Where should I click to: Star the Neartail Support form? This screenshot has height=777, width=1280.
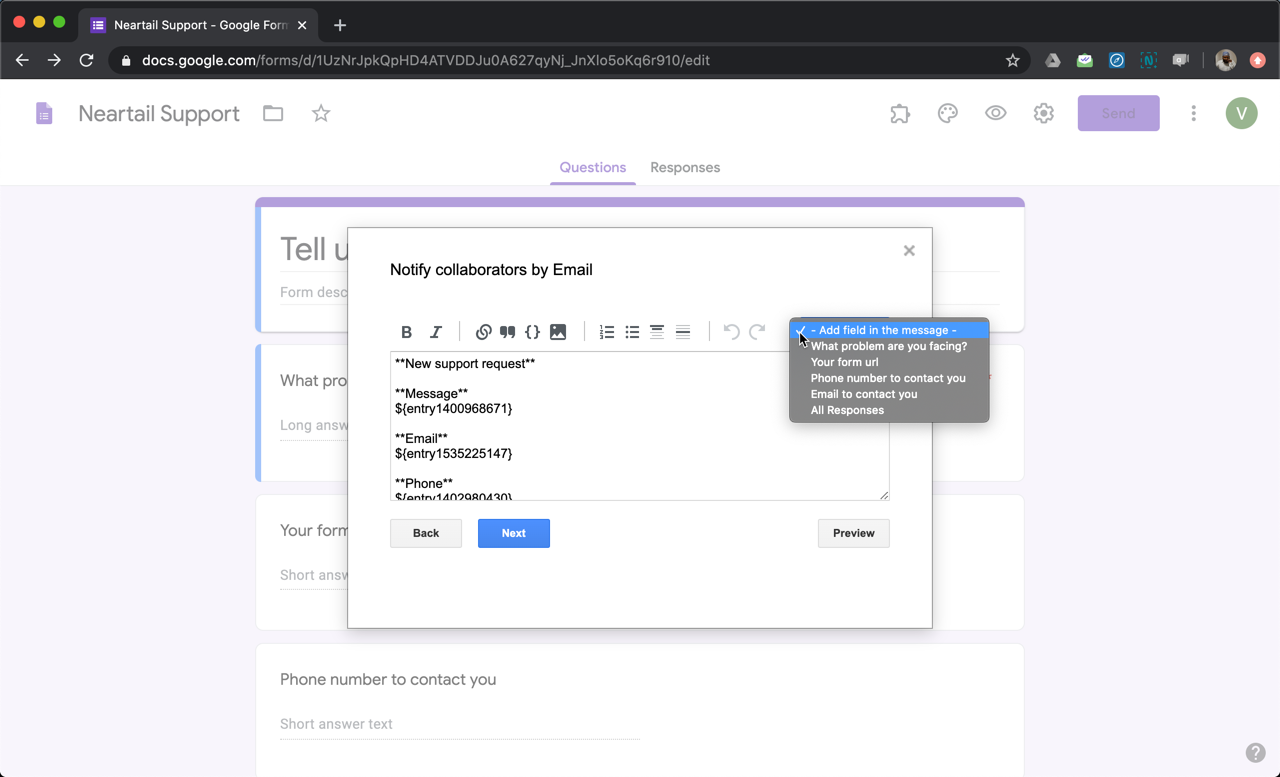pos(321,113)
